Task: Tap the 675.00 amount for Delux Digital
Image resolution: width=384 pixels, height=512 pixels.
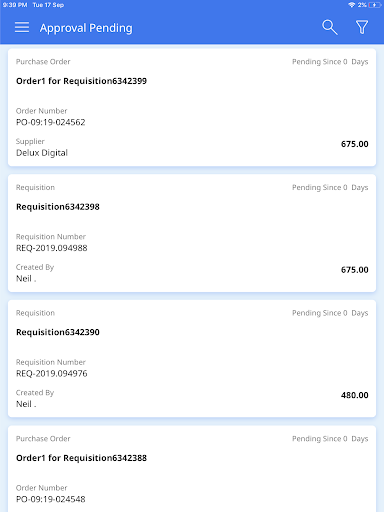Action: coord(355,144)
